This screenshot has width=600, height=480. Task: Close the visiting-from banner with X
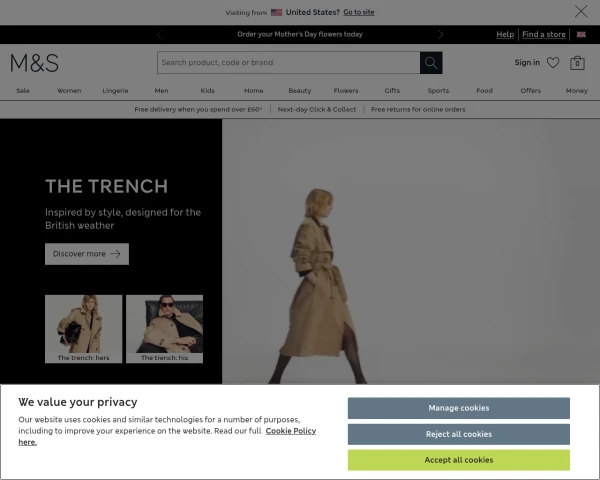coord(581,11)
